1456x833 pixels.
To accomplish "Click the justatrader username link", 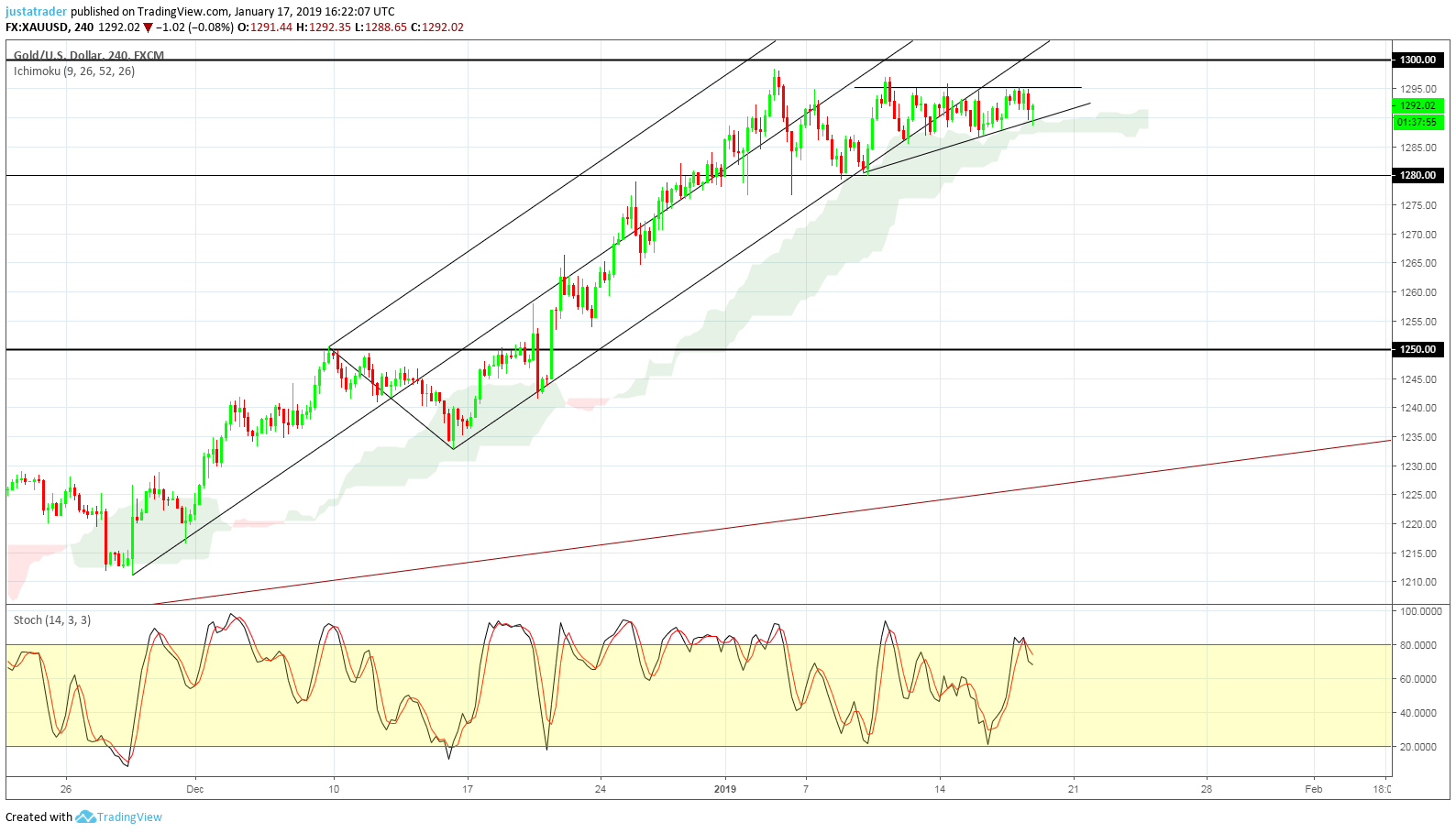I will 37,12.
